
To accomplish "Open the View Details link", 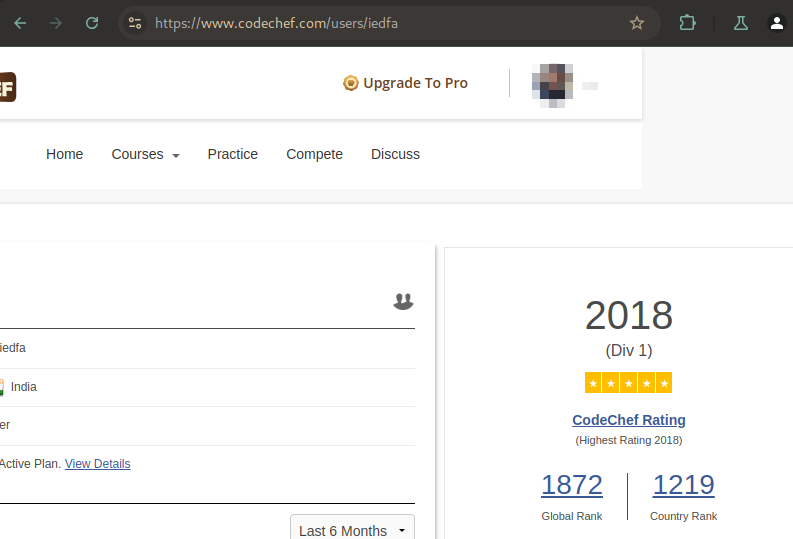I will click(98, 464).
